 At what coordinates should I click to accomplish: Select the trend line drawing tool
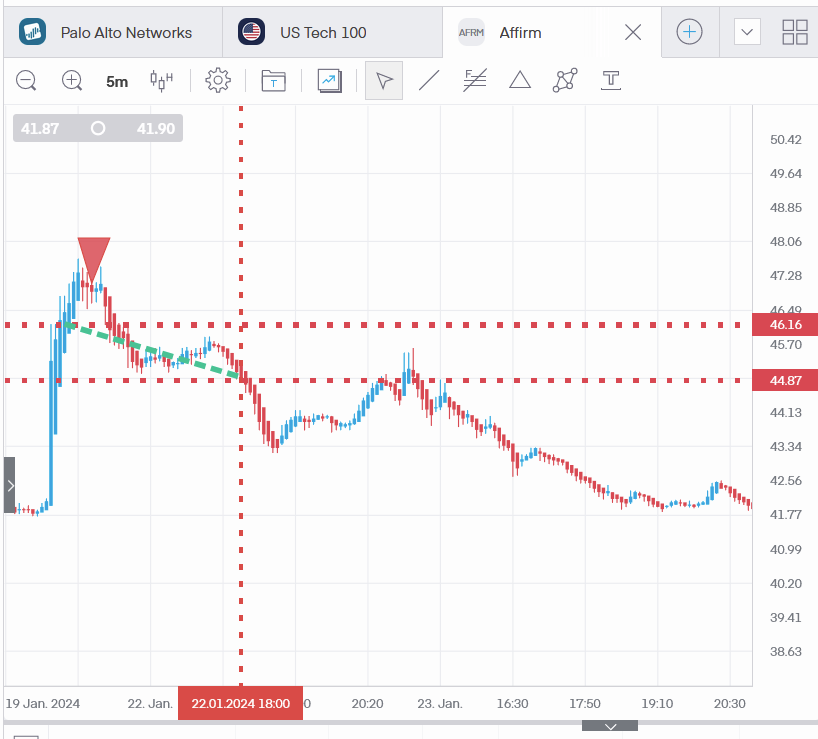click(x=429, y=81)
